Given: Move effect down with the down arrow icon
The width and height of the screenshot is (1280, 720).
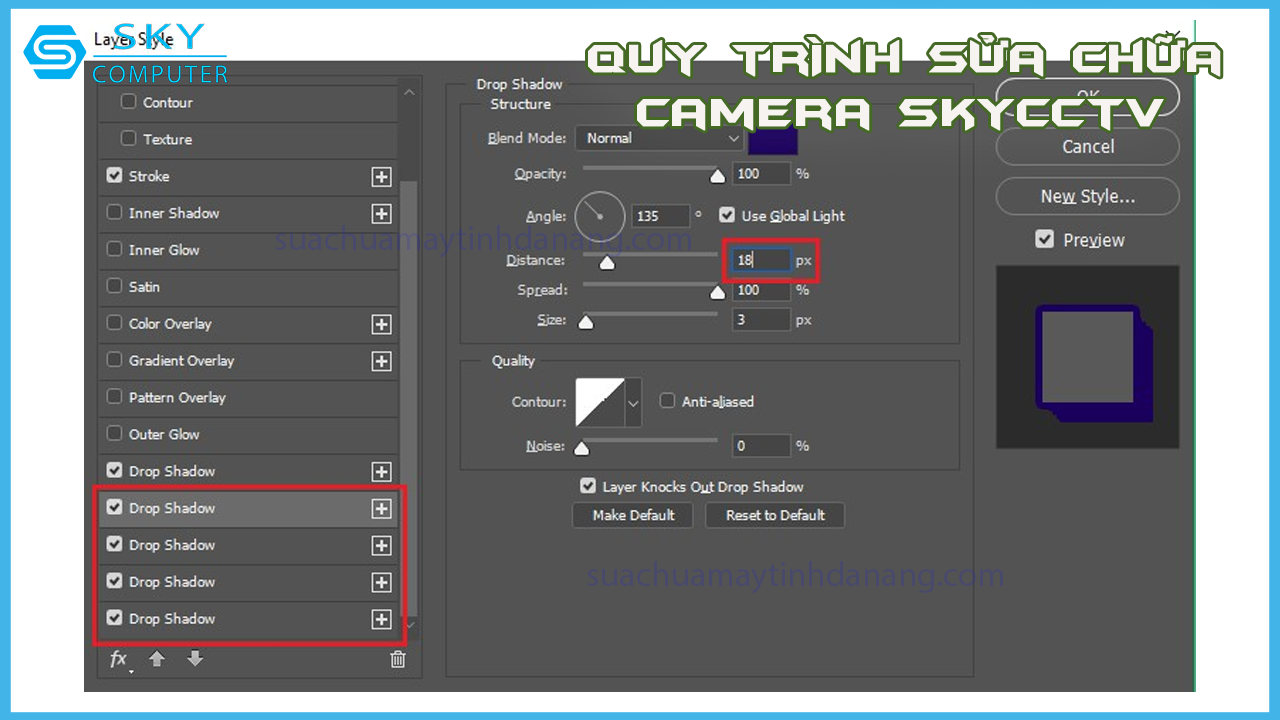Looking at the screenshot, I should point(195,659).
